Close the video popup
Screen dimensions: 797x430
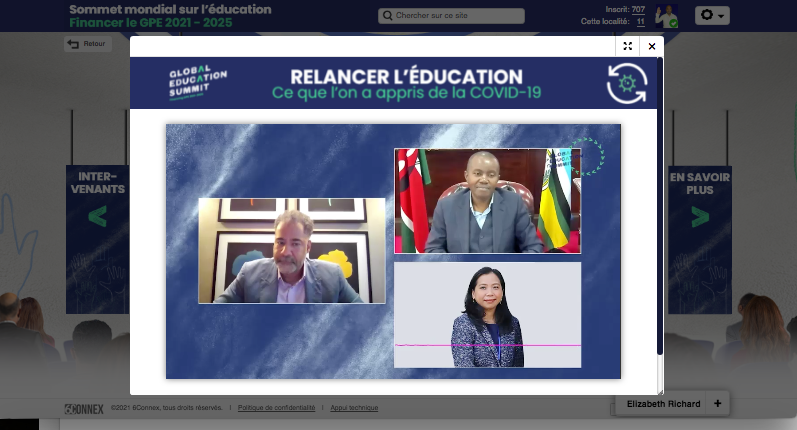(652, 46)
